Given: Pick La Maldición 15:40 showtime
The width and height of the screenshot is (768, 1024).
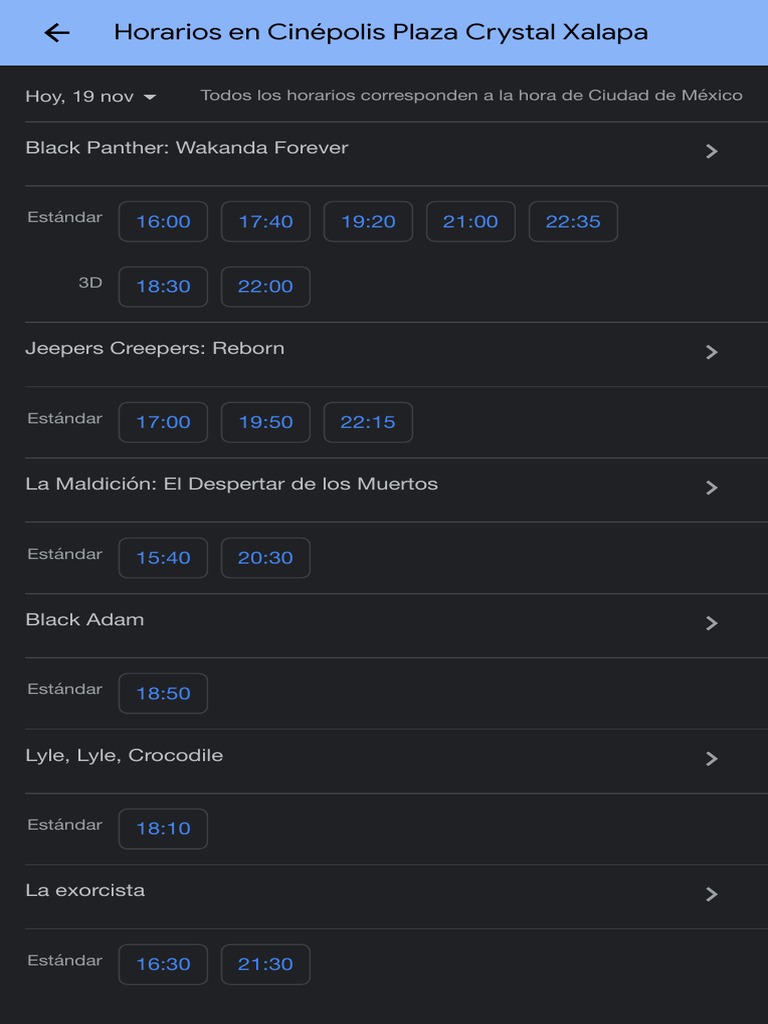Looking at the screenshot, I should (x=163, y=558).
